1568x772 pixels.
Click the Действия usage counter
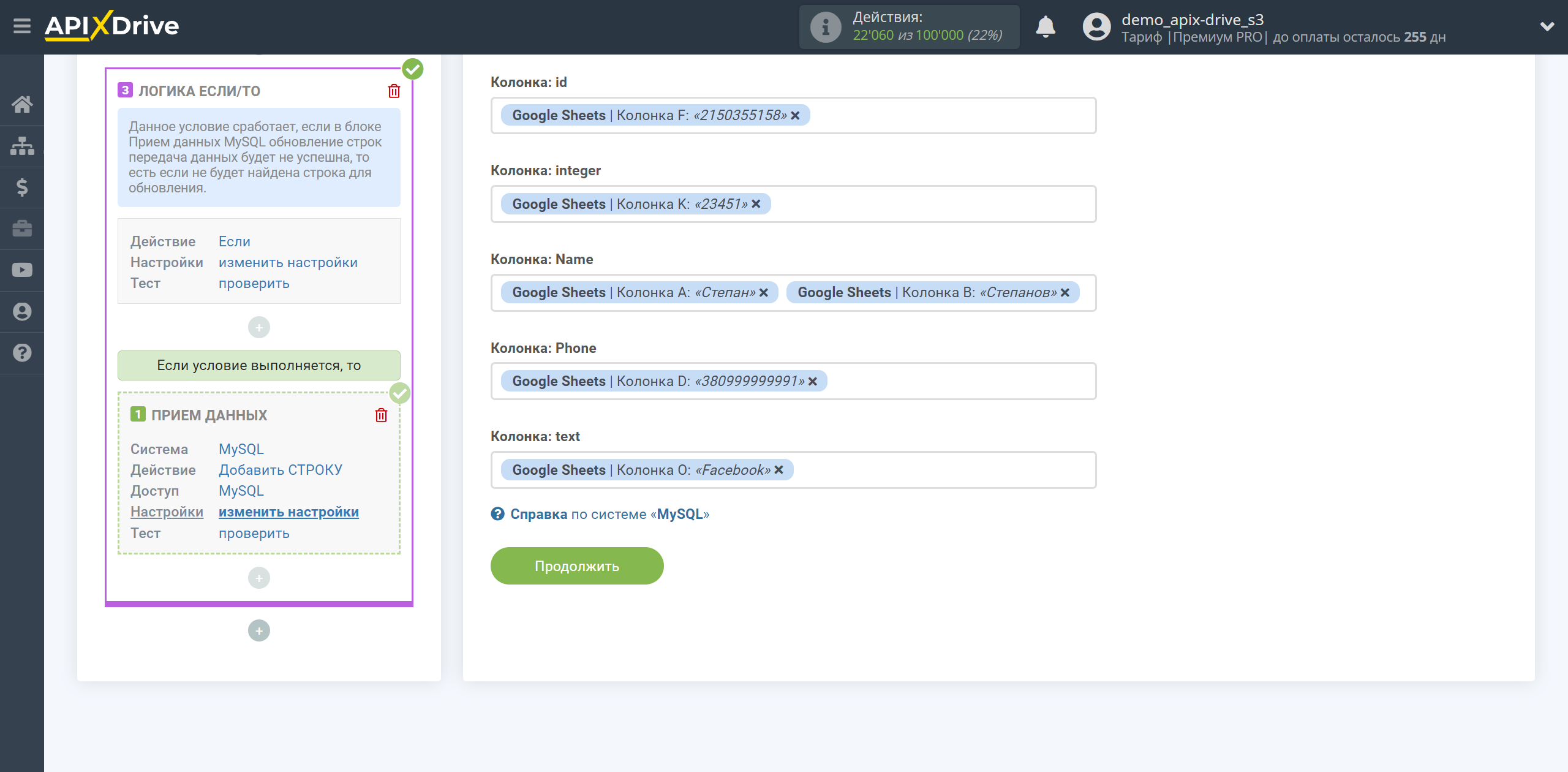pyautogui.click(x=909, y=27)
